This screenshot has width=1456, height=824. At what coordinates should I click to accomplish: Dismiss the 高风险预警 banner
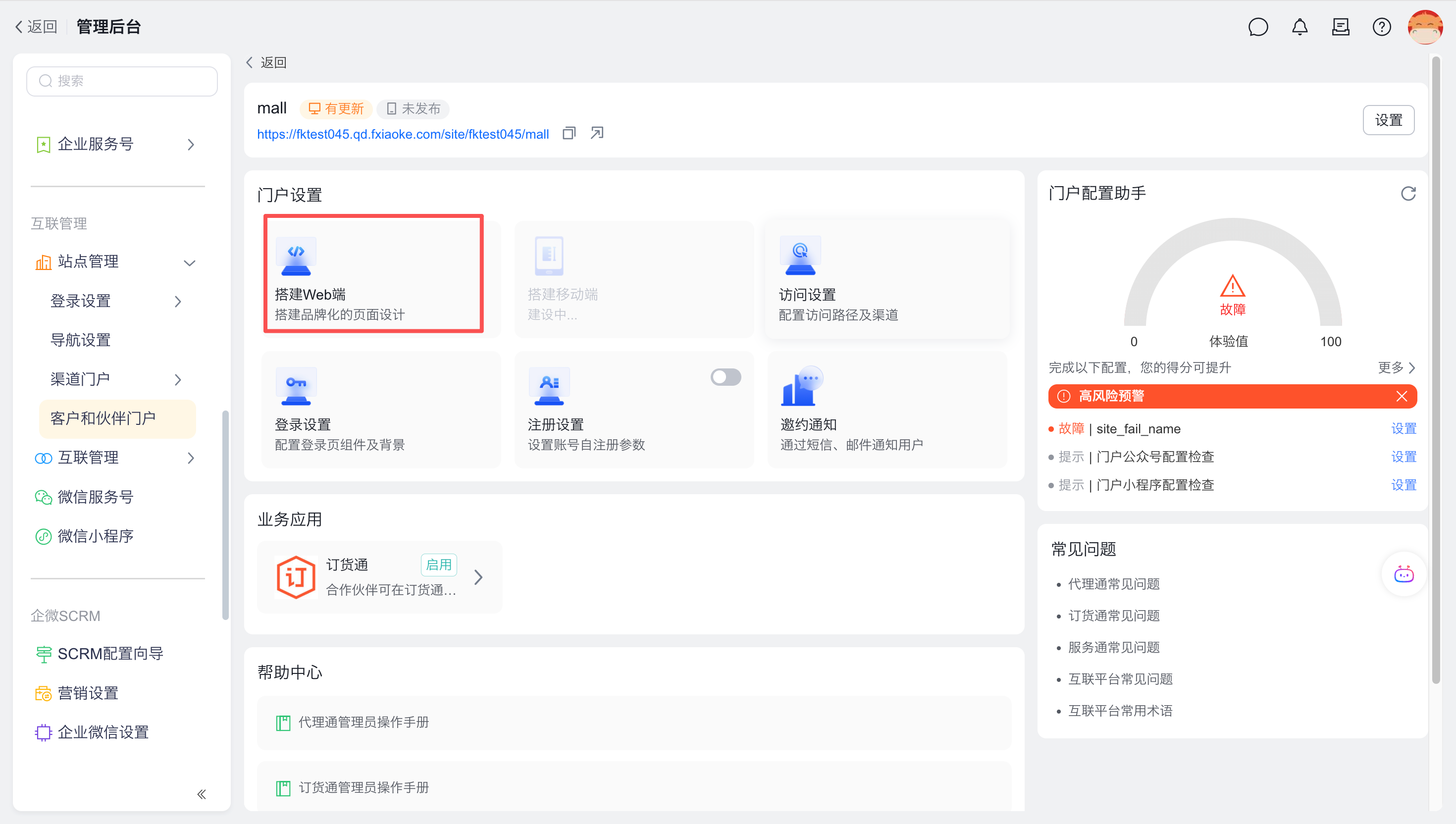point(1401,396)
